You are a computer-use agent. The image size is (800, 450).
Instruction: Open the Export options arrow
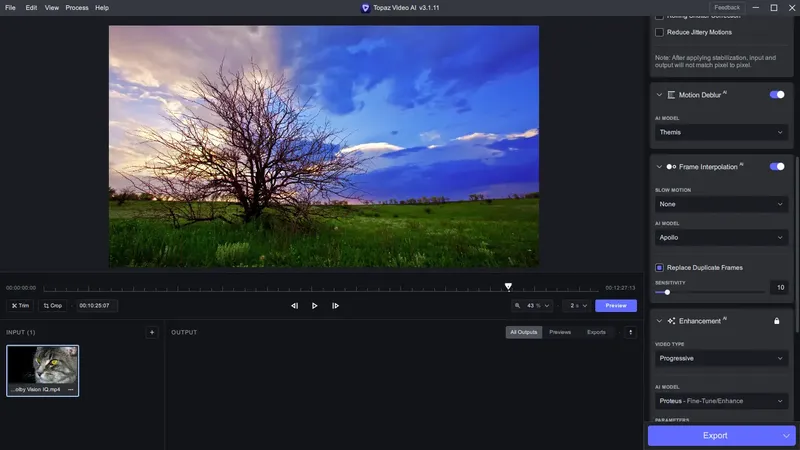click(786, 436)
